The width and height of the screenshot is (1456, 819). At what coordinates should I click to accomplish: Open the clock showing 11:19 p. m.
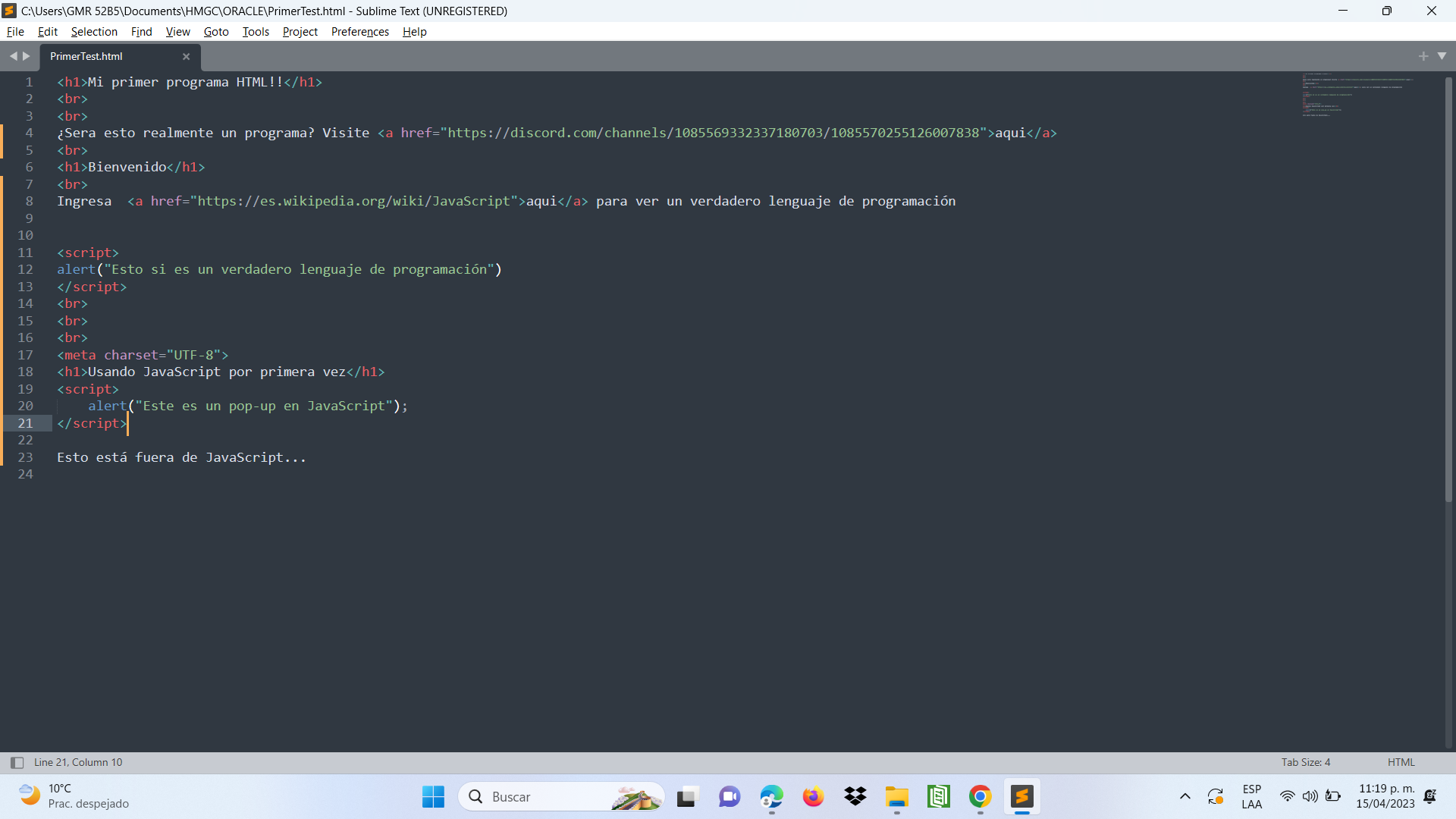coord(1385,796)
